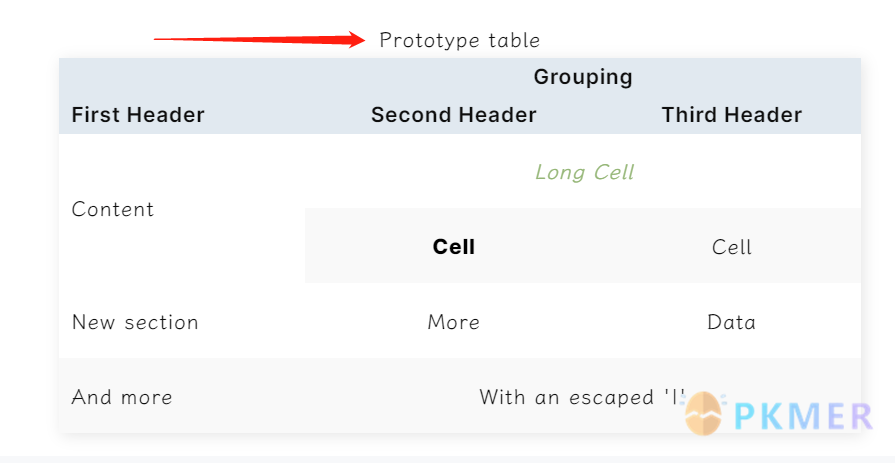Click the "First Header" column heading
The image size is (895, 463).
(x=138, y=115)
